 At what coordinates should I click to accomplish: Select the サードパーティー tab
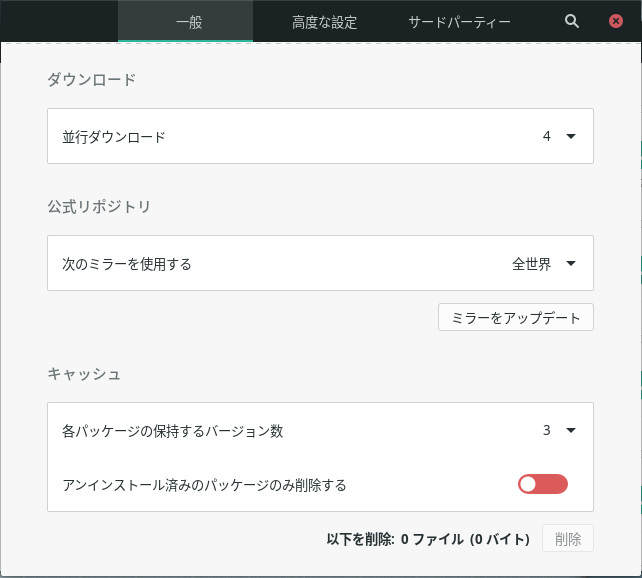(460, 21)
